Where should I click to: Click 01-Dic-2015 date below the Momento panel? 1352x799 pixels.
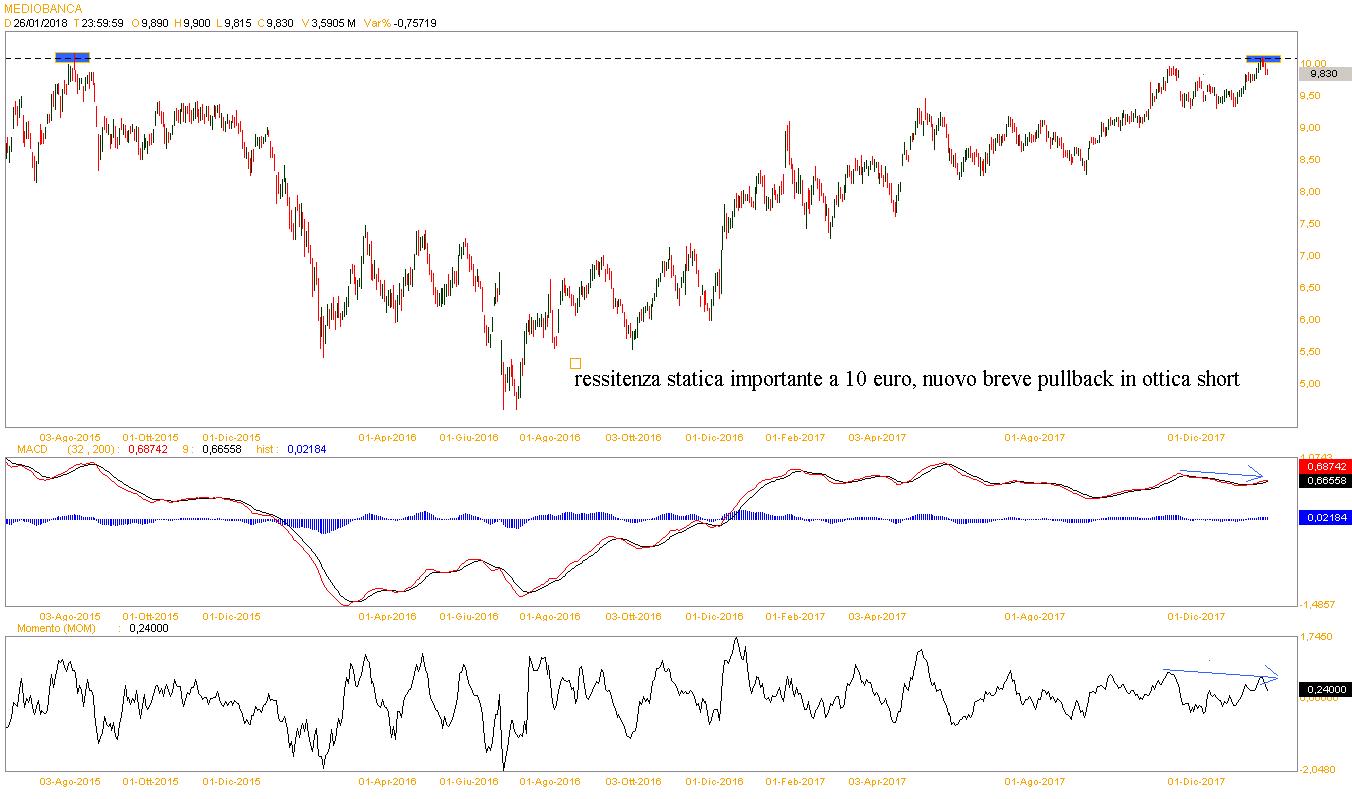231,781
